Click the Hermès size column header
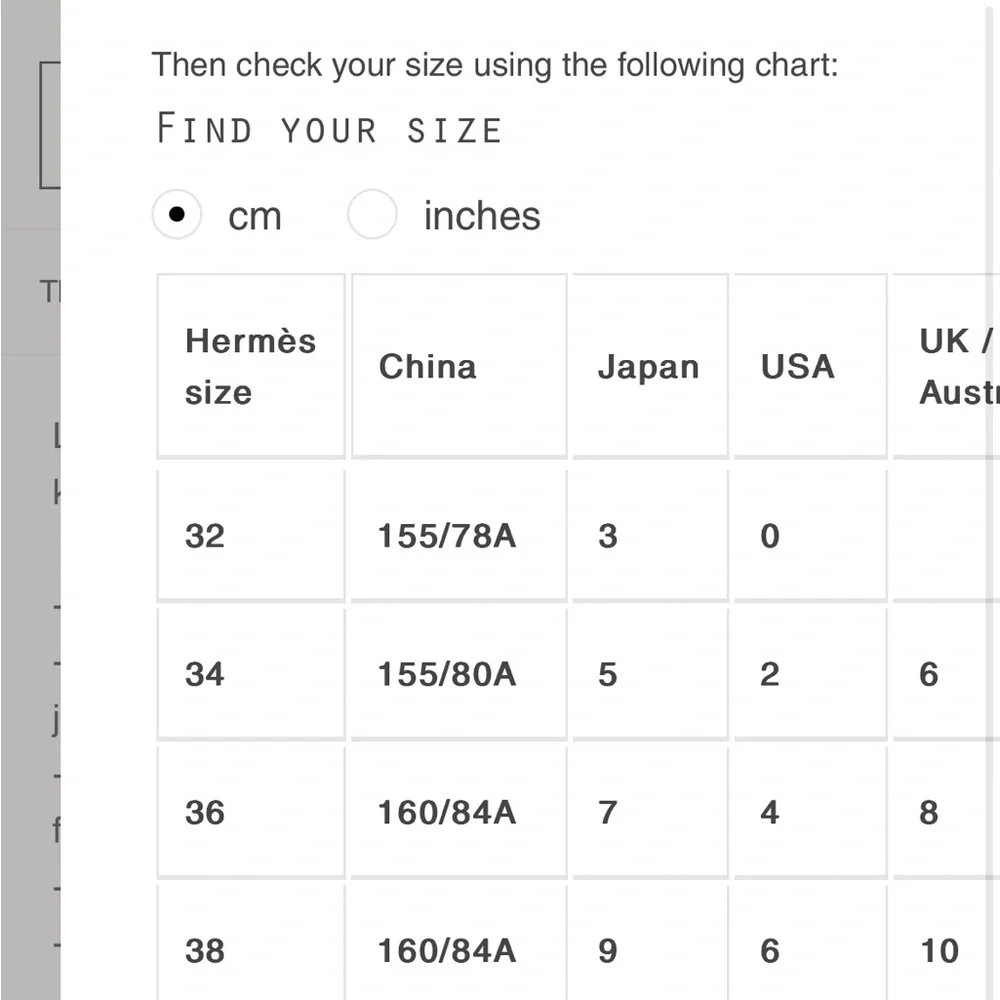 point(251,366)
